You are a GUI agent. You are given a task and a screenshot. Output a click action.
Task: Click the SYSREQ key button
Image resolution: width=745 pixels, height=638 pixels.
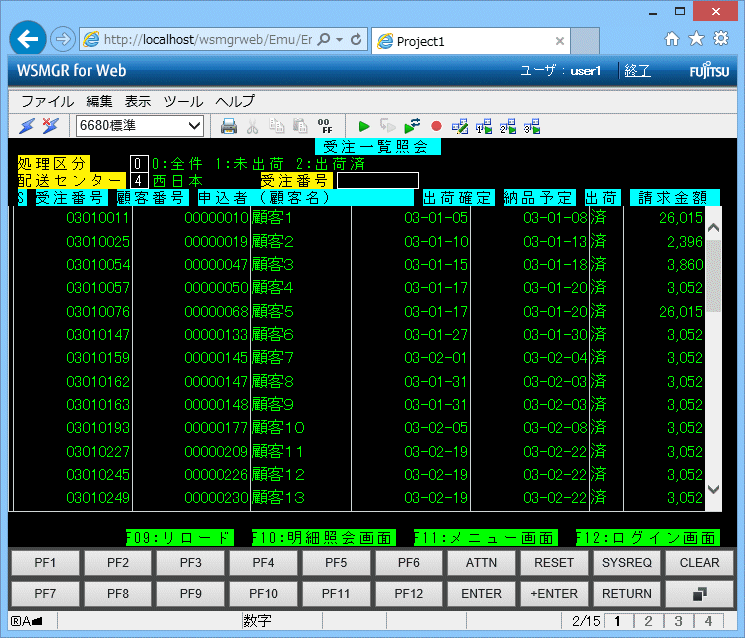[x=627, y=563]
